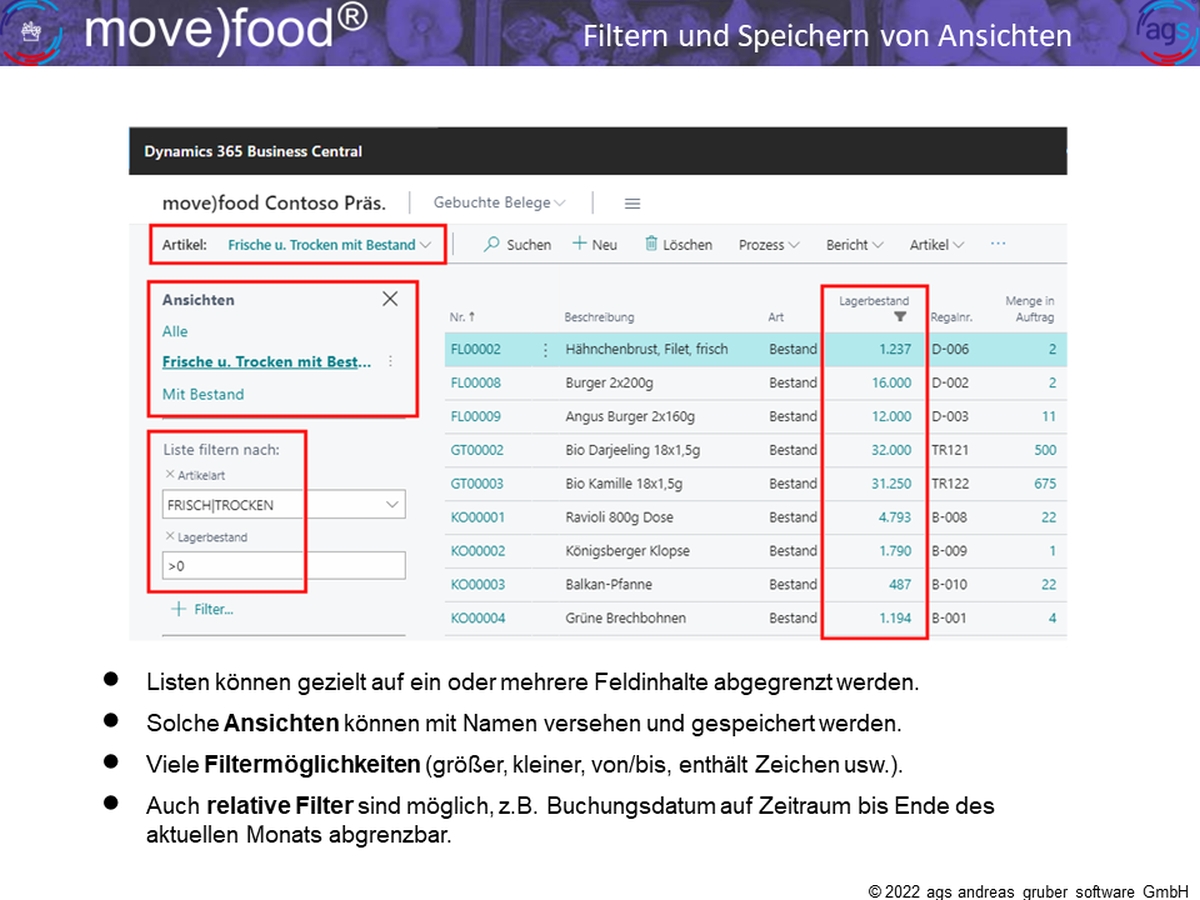Click the Löschen trash action
The height and width of the screenshot is (900, 1200).
678,244
